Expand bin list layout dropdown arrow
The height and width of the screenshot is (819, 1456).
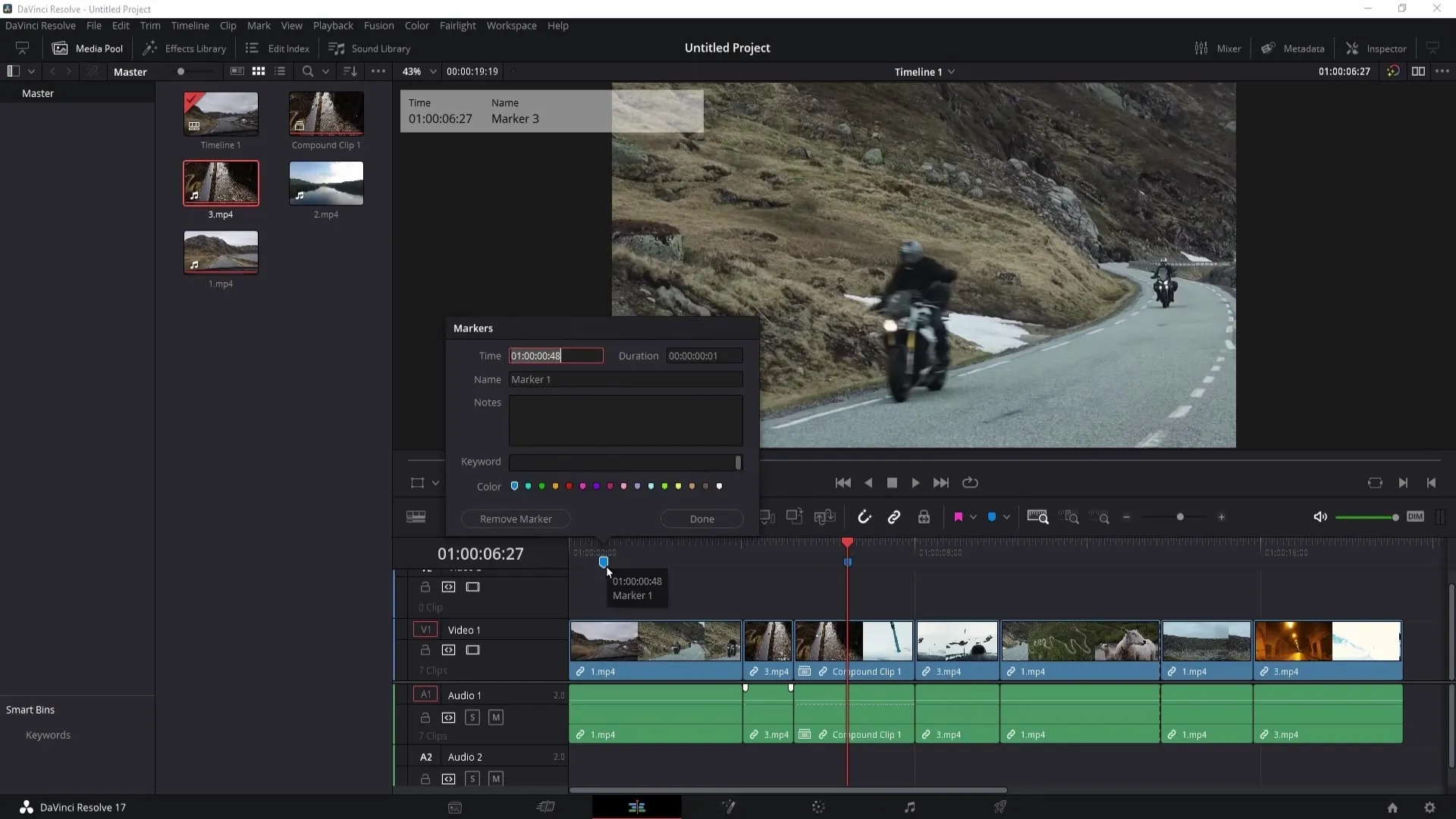click(x=31, y=71)
